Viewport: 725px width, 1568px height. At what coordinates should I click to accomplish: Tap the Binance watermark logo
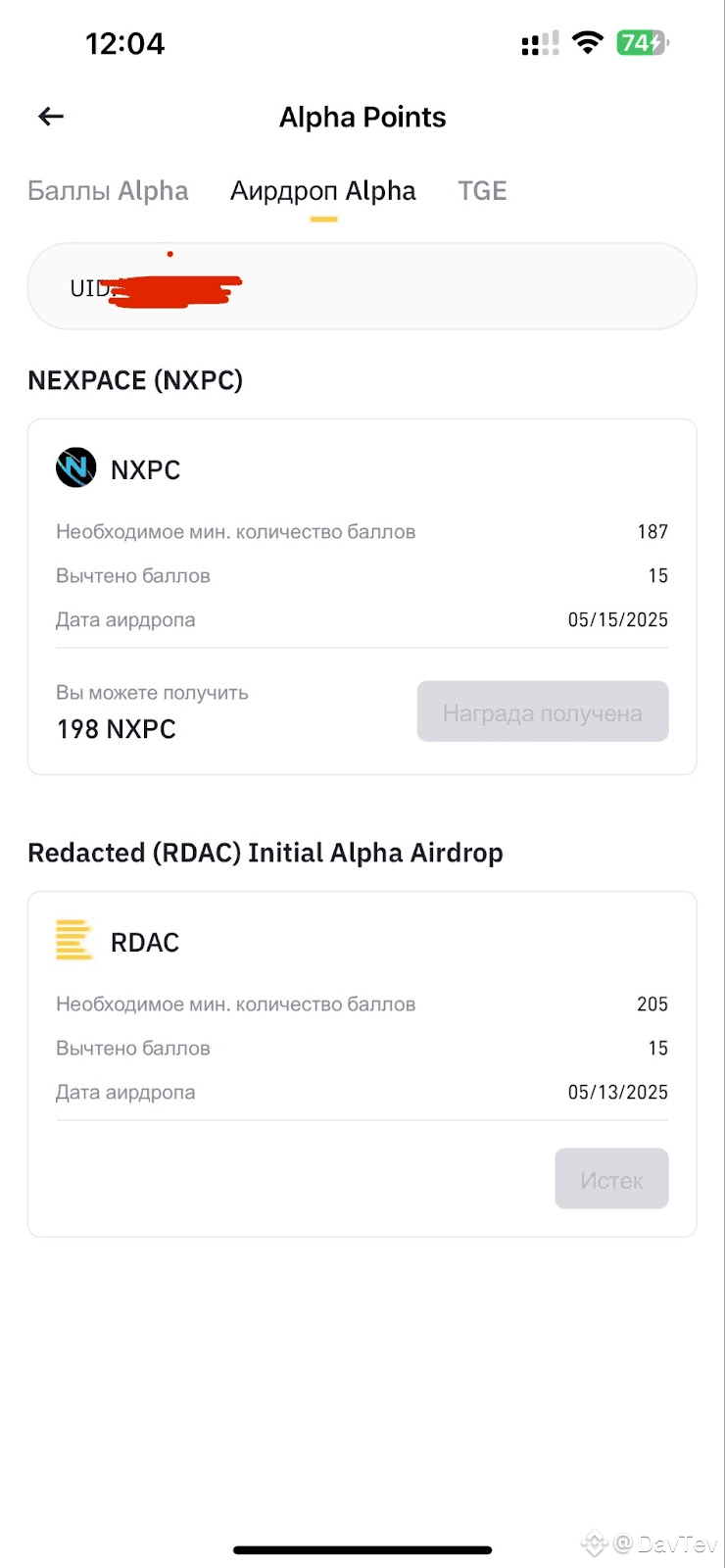[595, 1544]
